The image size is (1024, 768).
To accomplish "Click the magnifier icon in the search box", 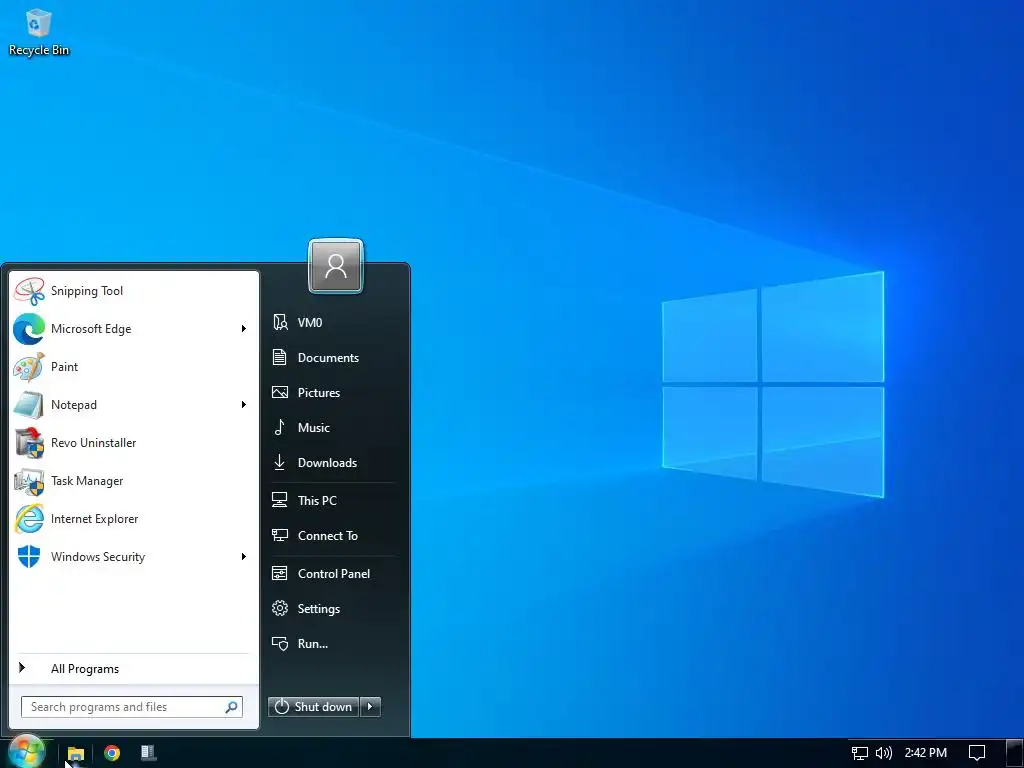I will [x=231, y=707].
